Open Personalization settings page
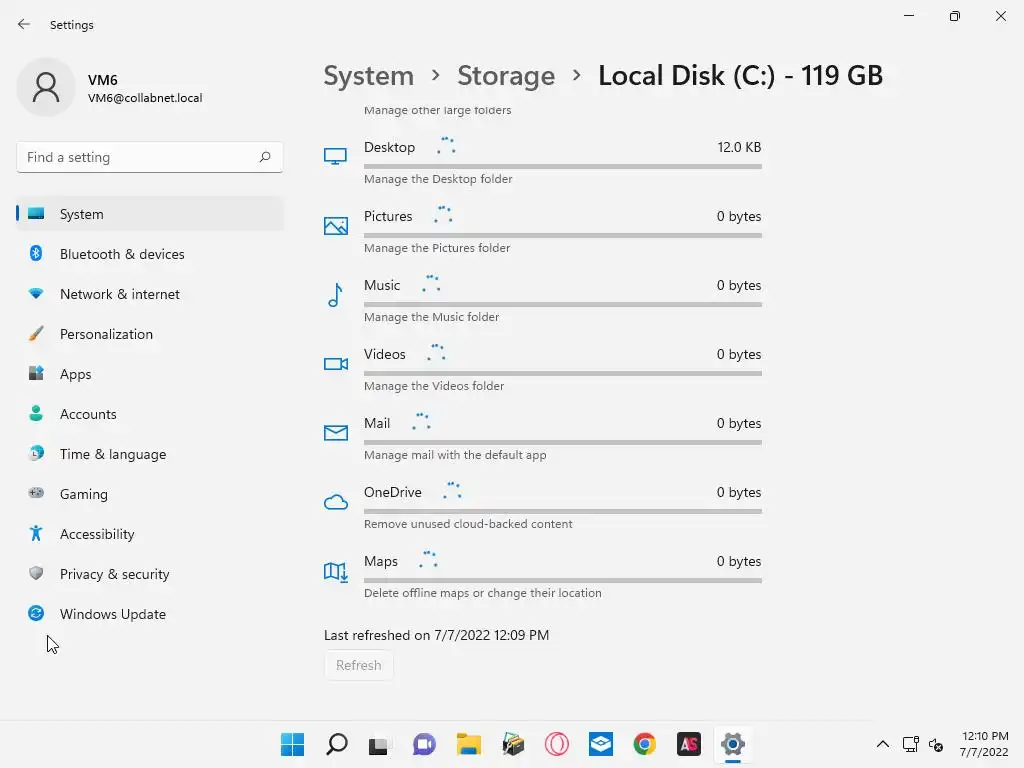The width and height of the screenshot is (1024, 768). pos(106,334)
